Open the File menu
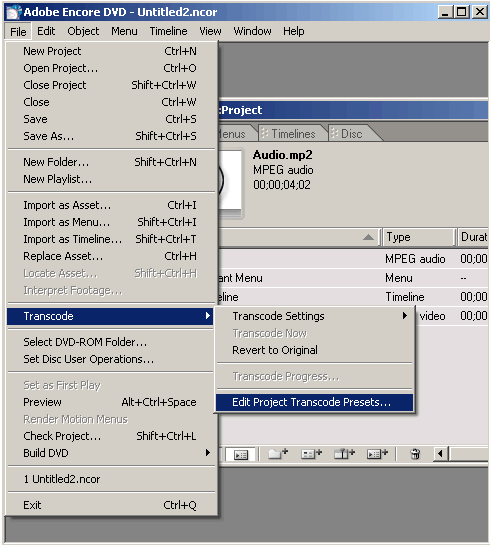 tap(18, 32)
